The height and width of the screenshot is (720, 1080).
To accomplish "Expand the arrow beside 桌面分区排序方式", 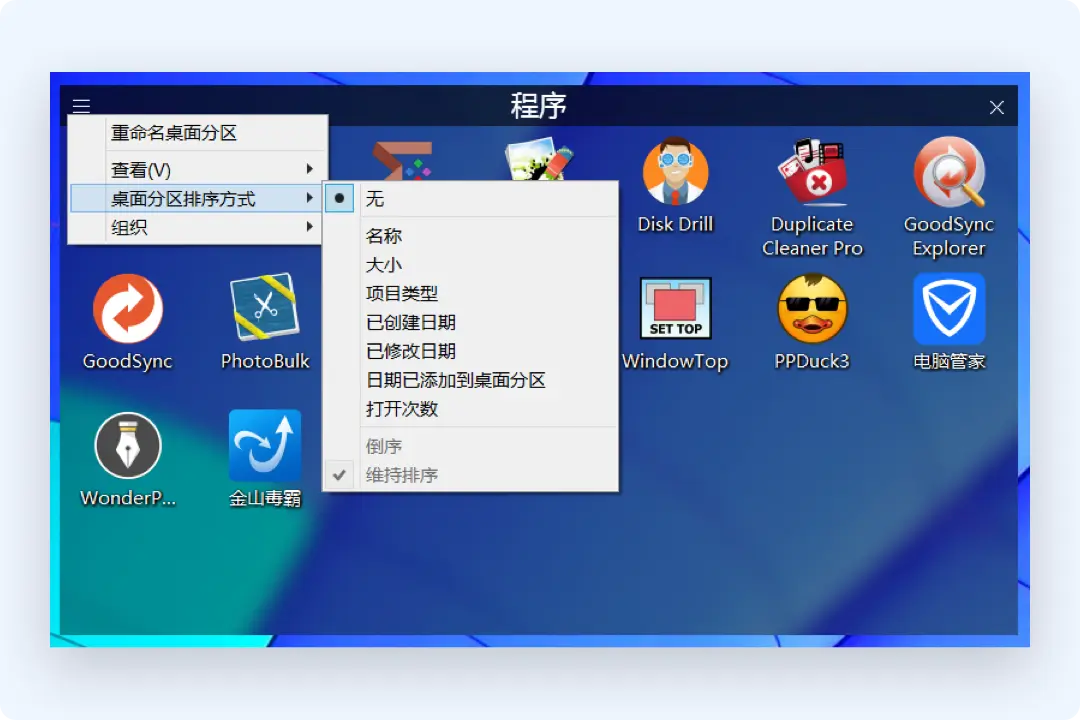I will click(x=309, y=198).
